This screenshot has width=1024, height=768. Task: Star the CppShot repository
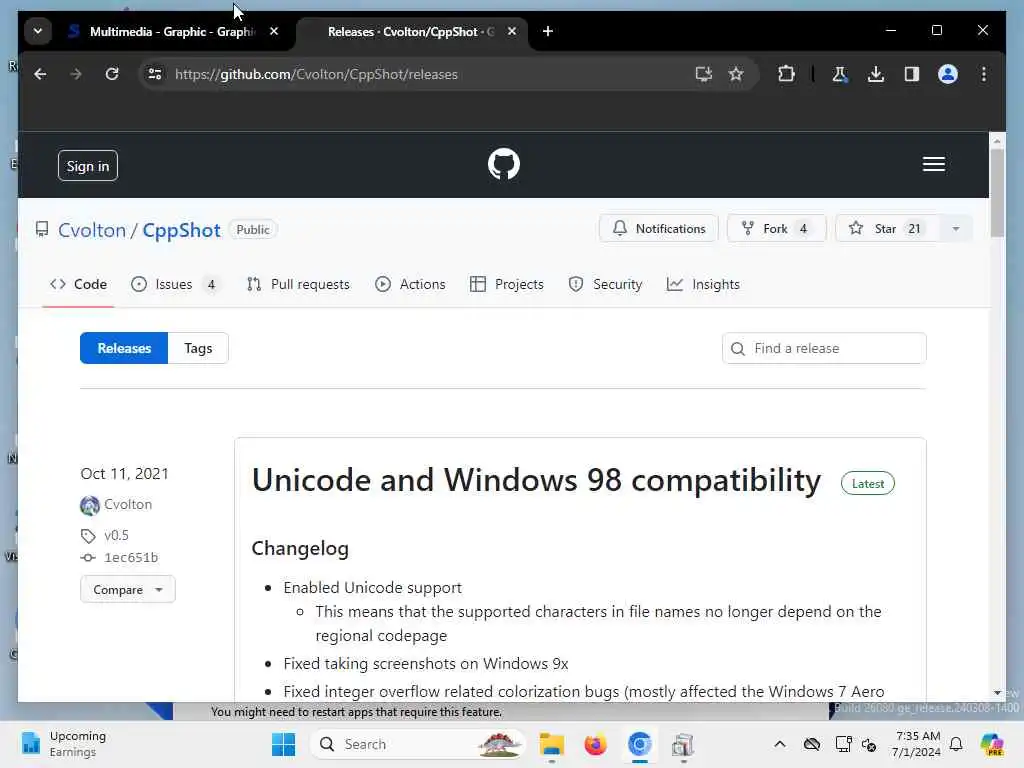(886, 229)
